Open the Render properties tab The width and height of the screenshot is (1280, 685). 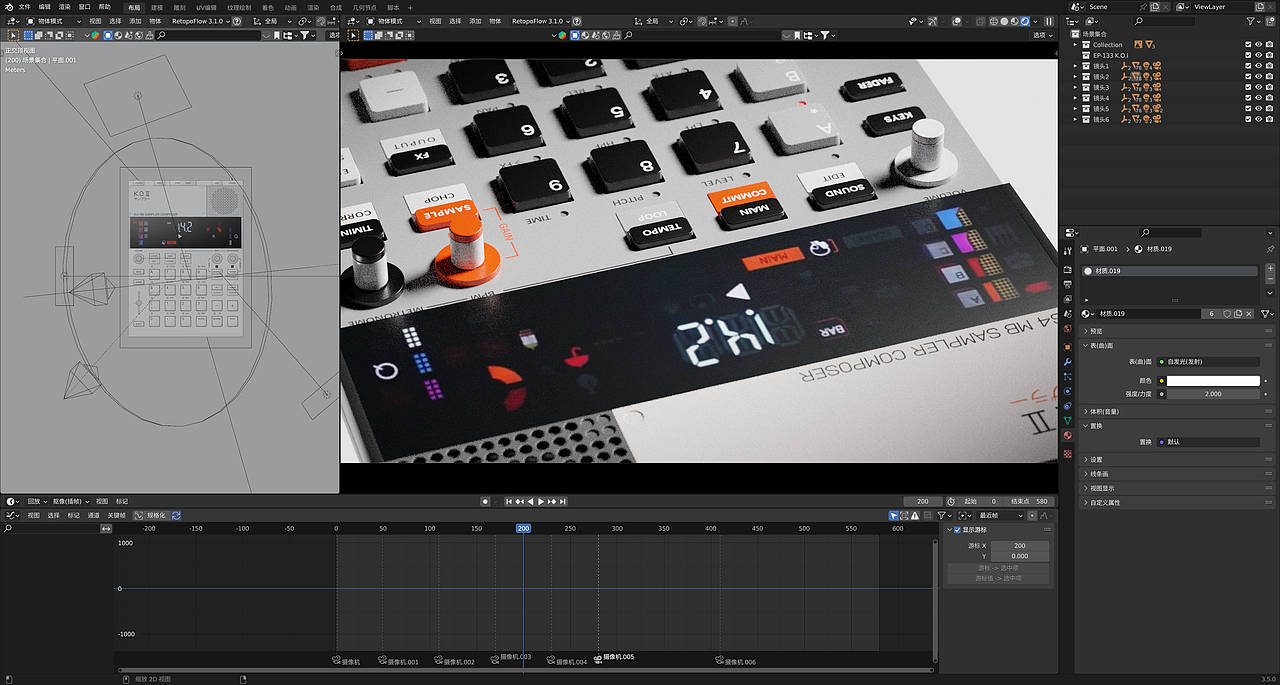point(1068,269)
